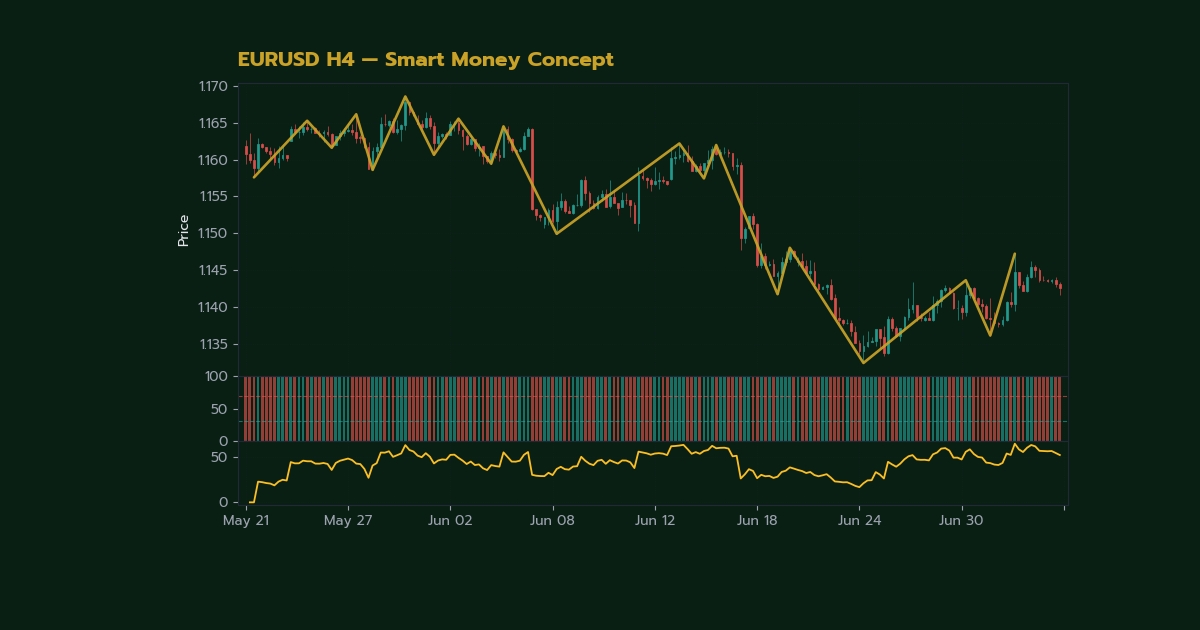Click the 100 tick on volume panel

[x=217, y=377]
